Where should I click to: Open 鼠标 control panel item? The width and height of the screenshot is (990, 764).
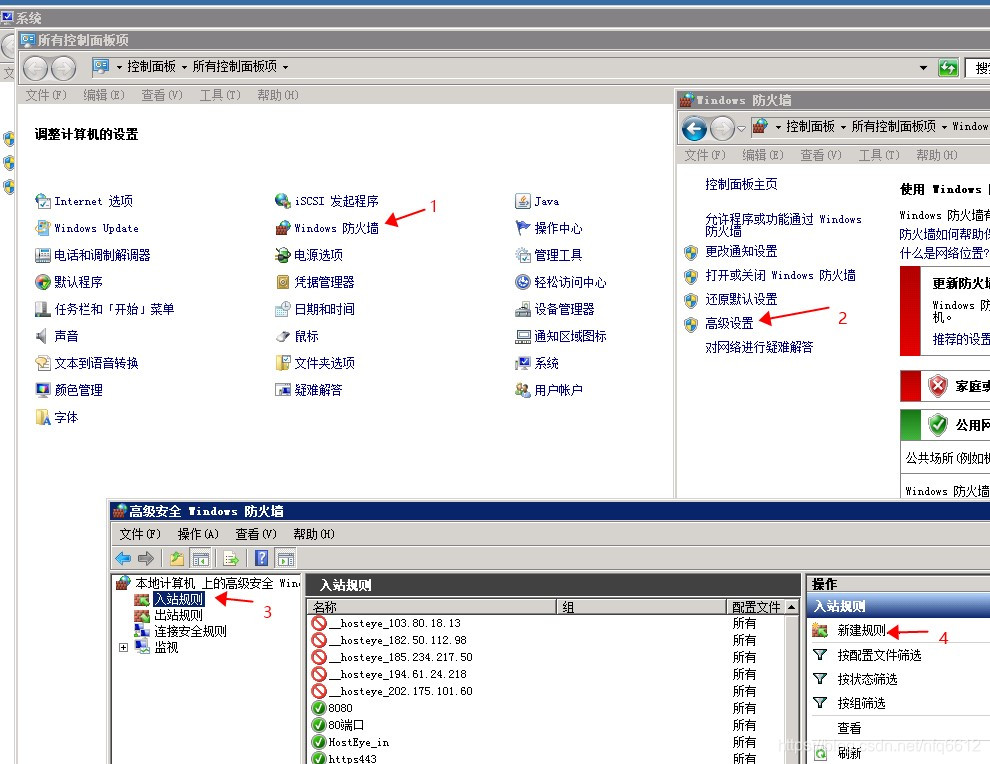pos(297,336)
